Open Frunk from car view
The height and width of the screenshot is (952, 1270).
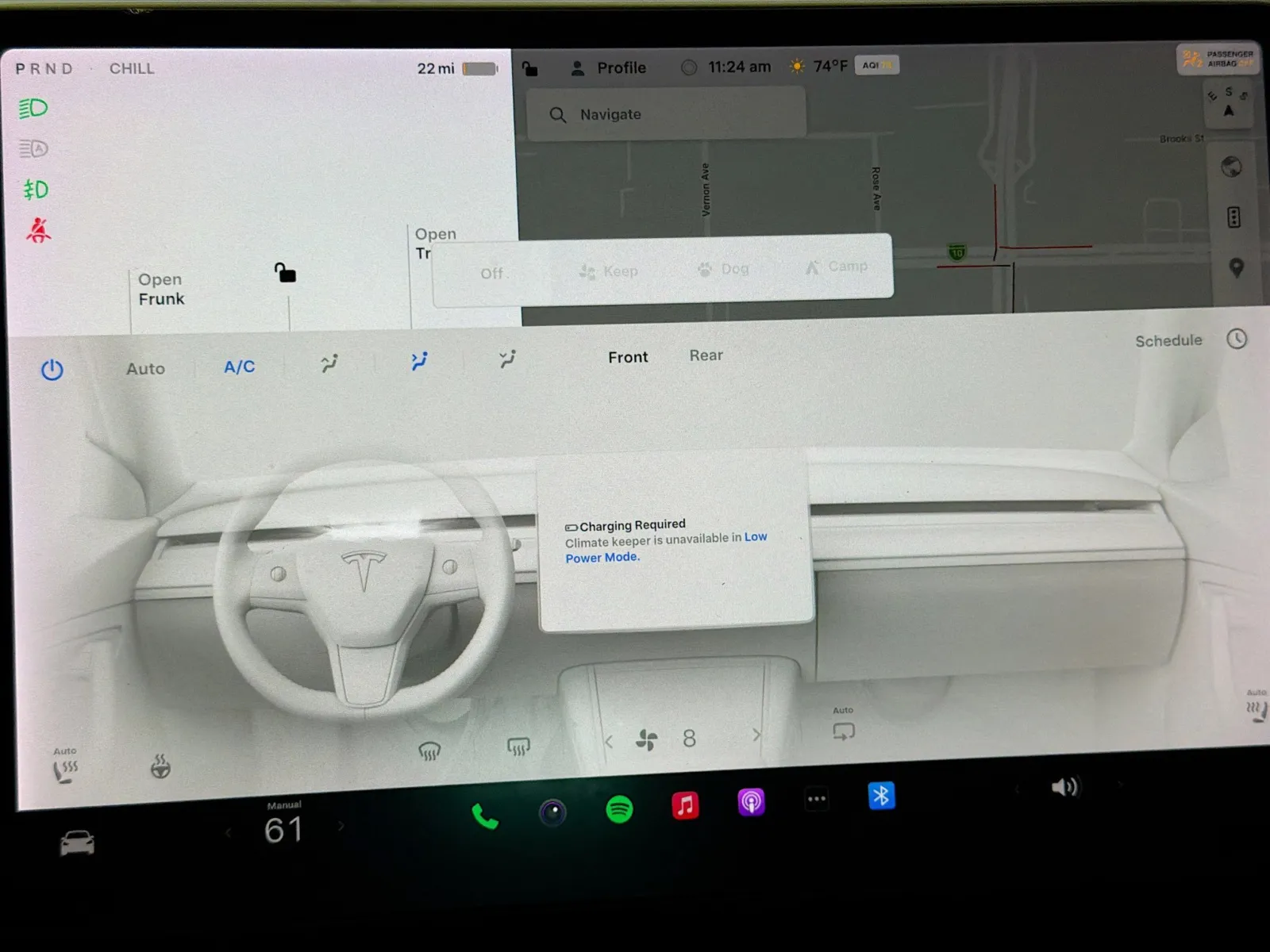(x=161, y=290)
